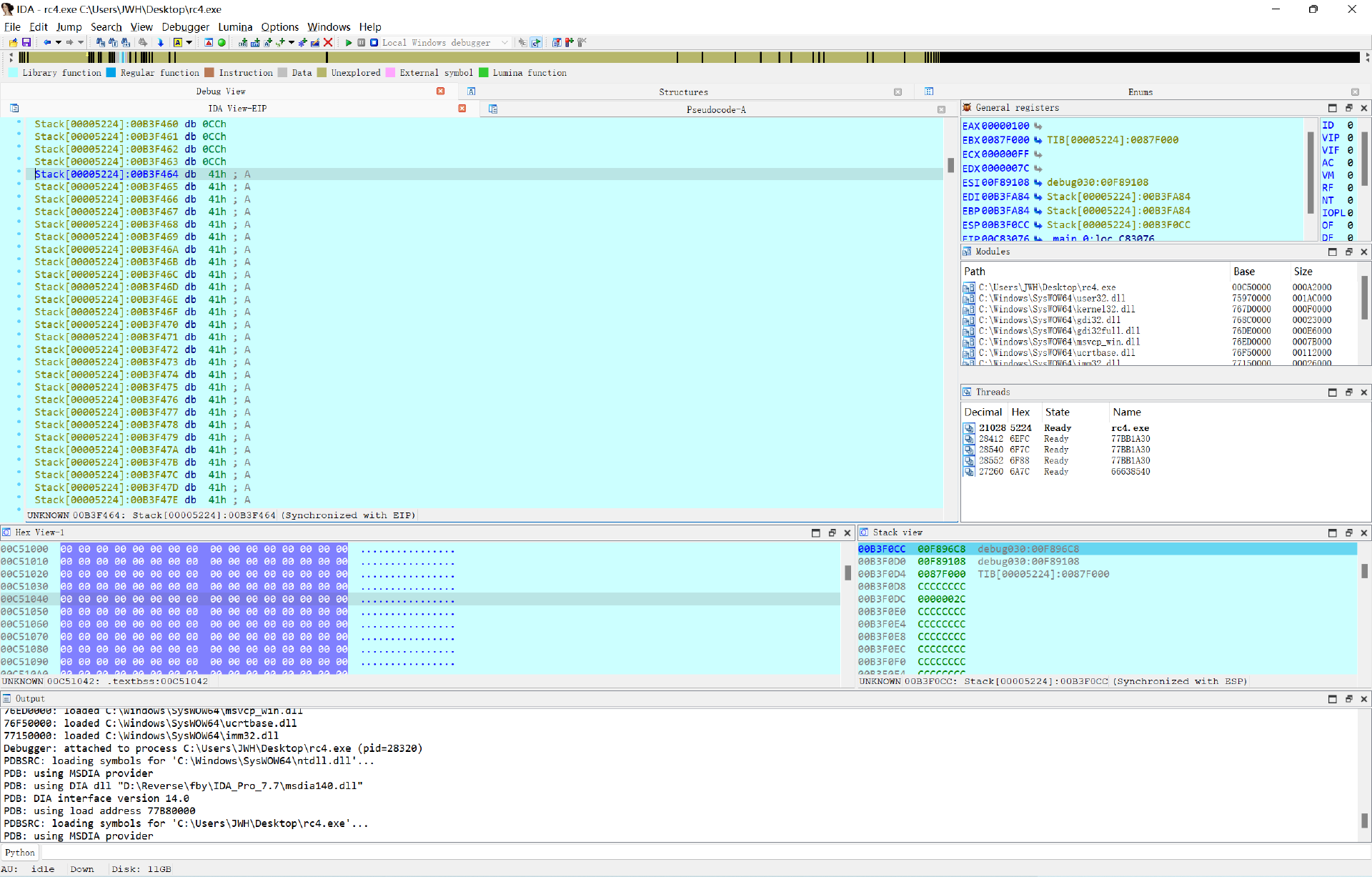Open the jump-back history dropdown arrow
Screen dimensions: 1372x877
point(58,43)
